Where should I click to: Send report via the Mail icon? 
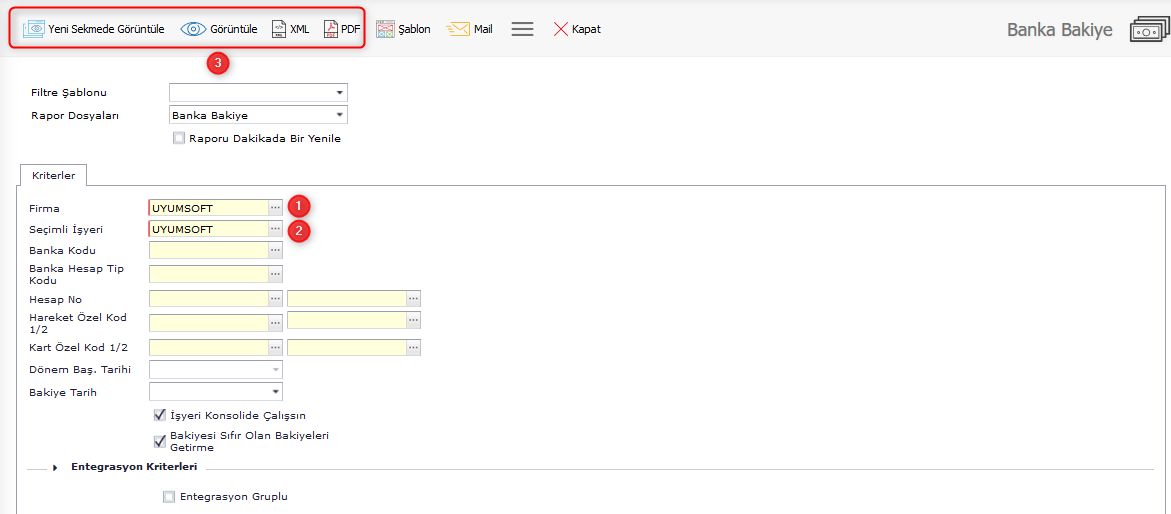click(x=458, y=29)
